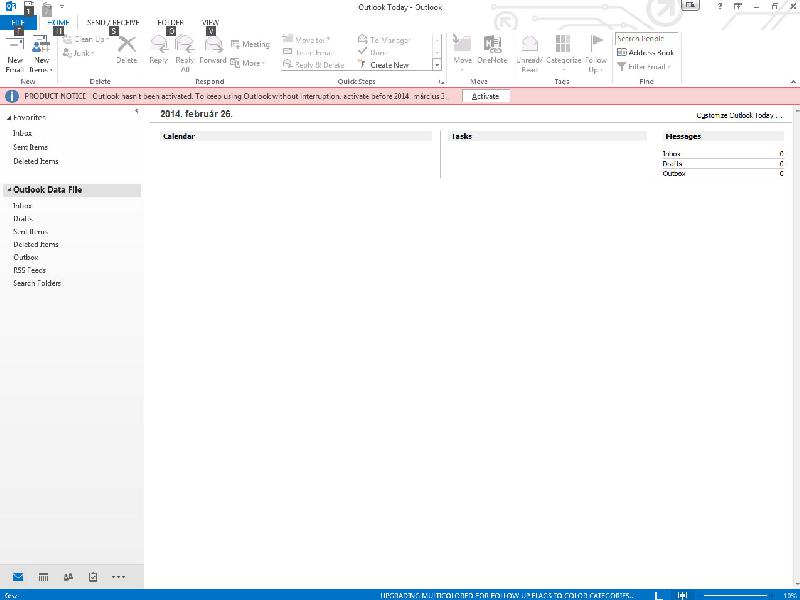The width and height of the screenshot is (800, 600).
Task: Open the More respond dropdown
Action: [x=248, y=63]
